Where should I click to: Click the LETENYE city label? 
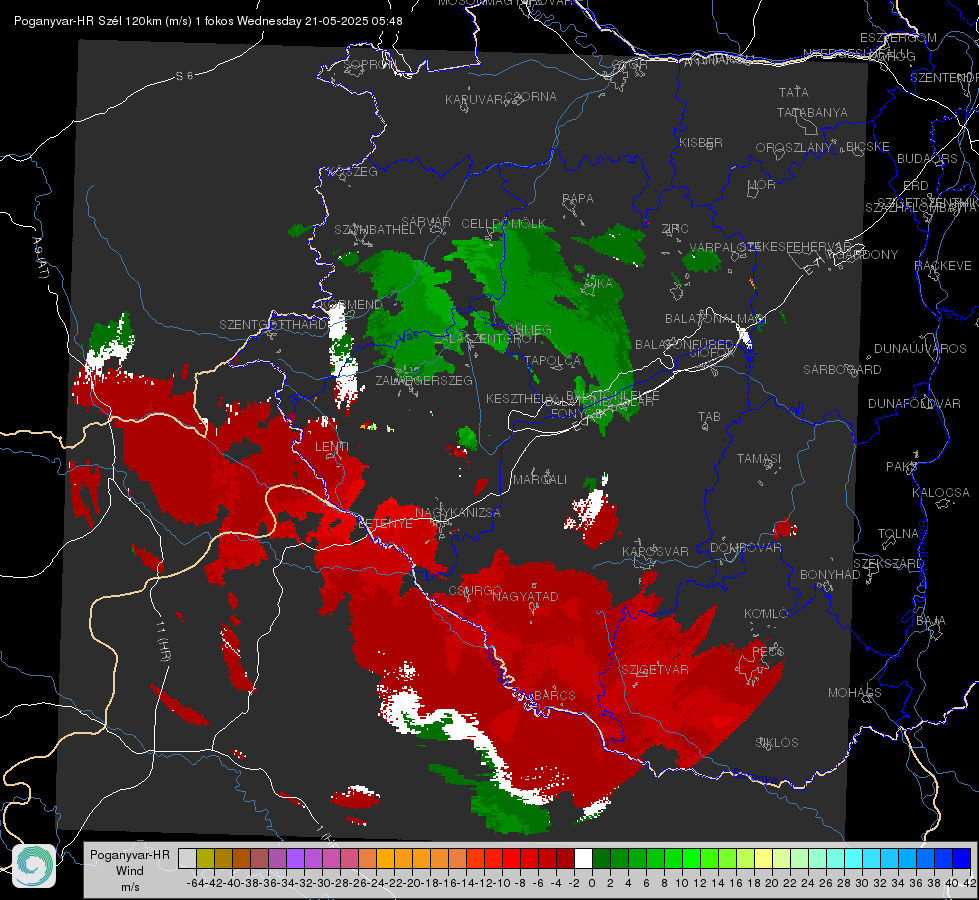385,523
